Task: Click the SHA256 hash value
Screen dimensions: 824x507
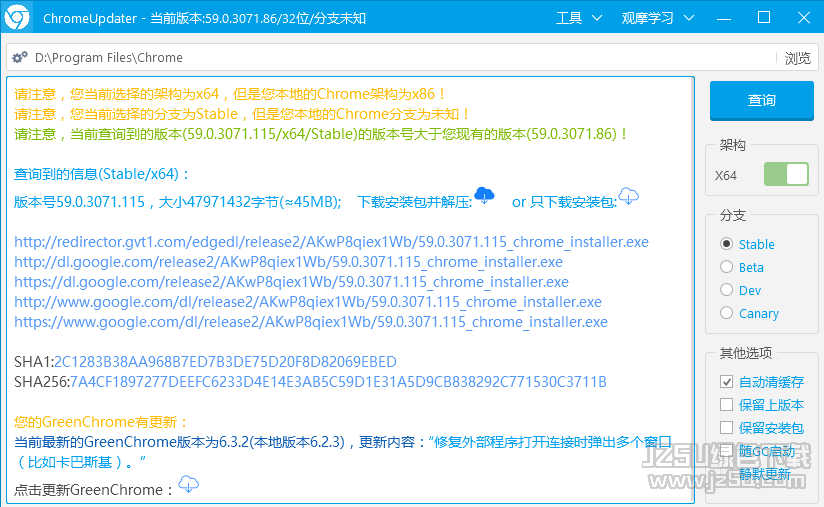Action: click(x=338, y=381)
